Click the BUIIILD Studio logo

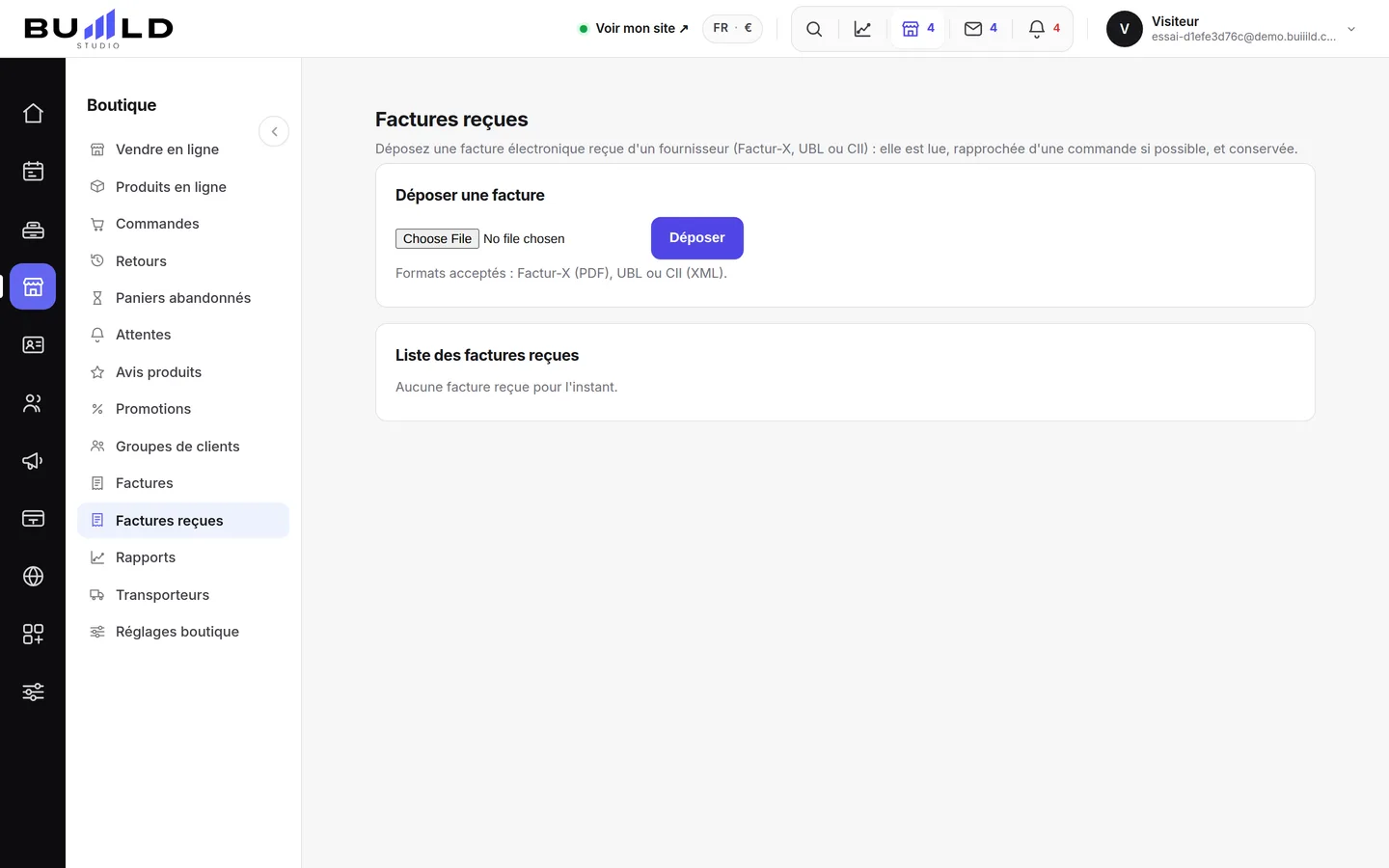click(98, 29)
